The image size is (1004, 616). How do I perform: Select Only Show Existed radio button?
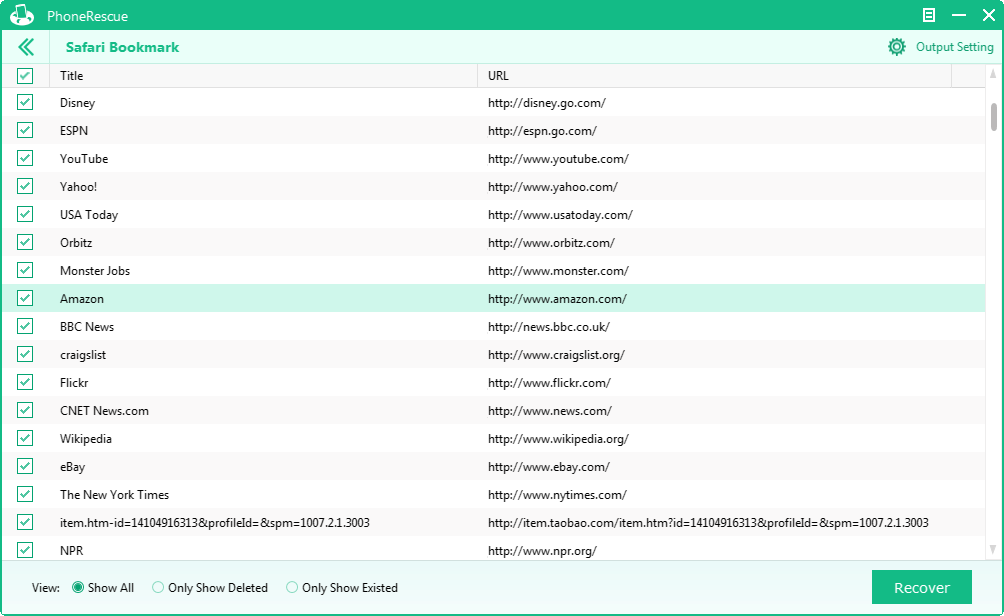coord(292,587)
